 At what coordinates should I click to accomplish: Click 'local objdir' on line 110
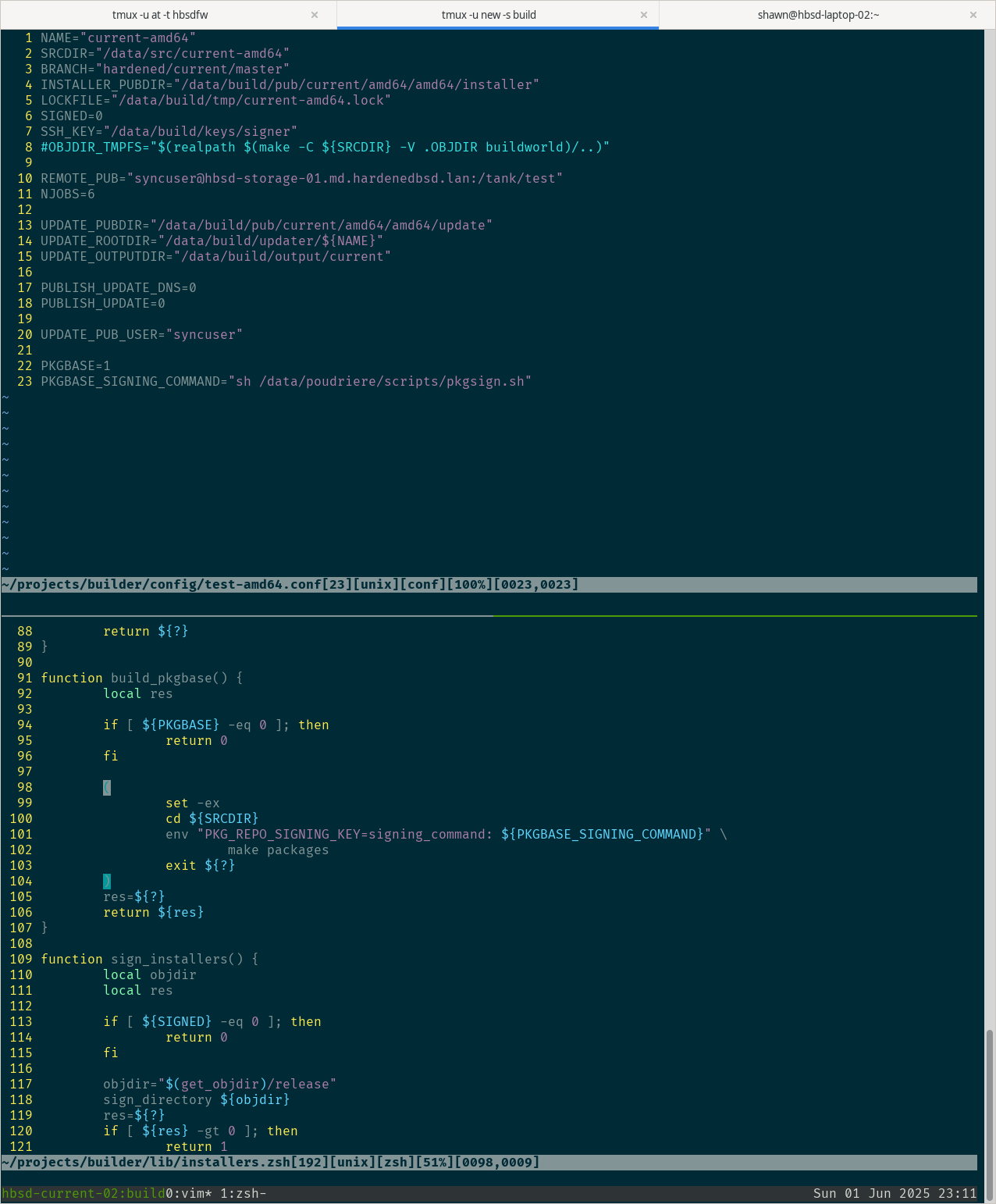(x=149, y=974)
